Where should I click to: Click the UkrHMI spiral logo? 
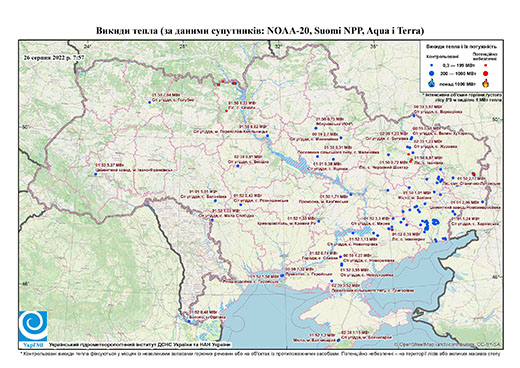(33, 326)
